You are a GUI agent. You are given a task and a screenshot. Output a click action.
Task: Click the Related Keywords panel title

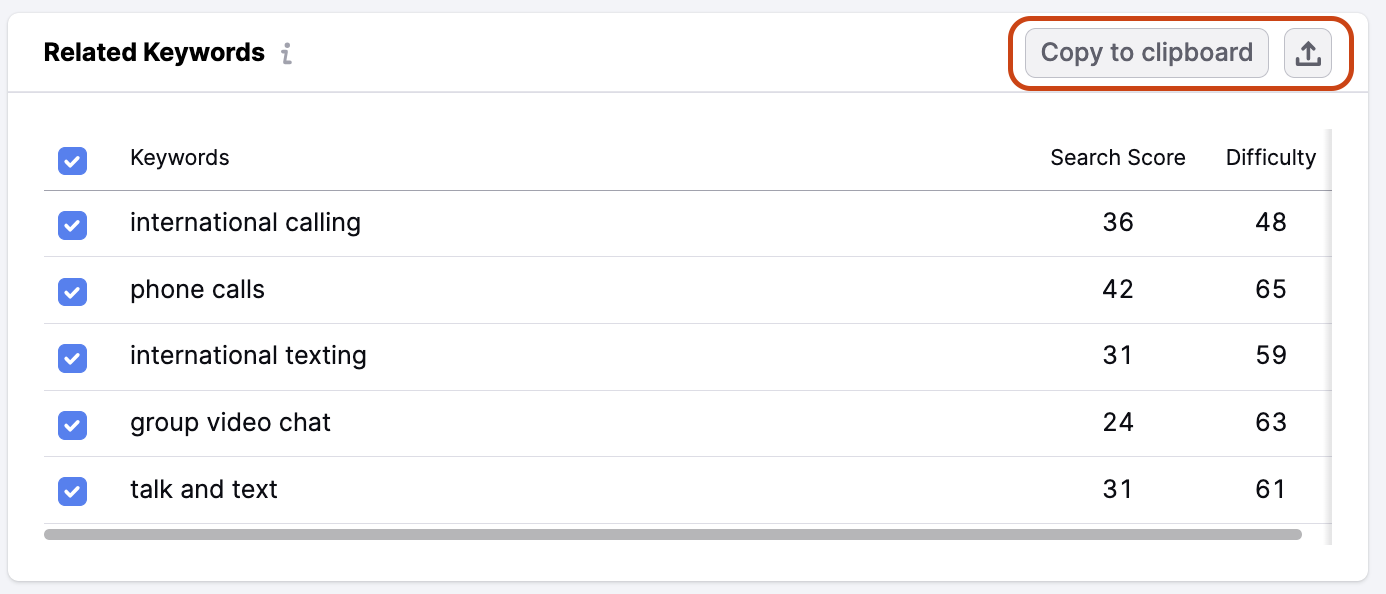(153, 52)
